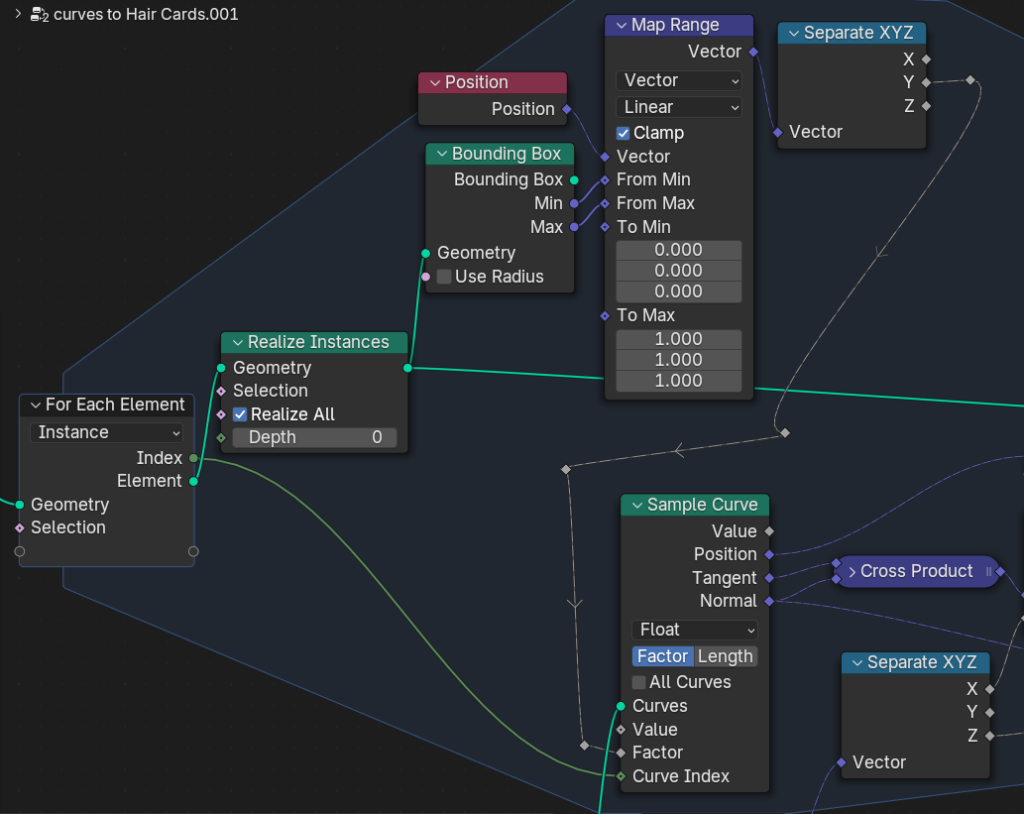
Task: Disable the Clamp checkbox in Map Range
Action: pos(624,133)
